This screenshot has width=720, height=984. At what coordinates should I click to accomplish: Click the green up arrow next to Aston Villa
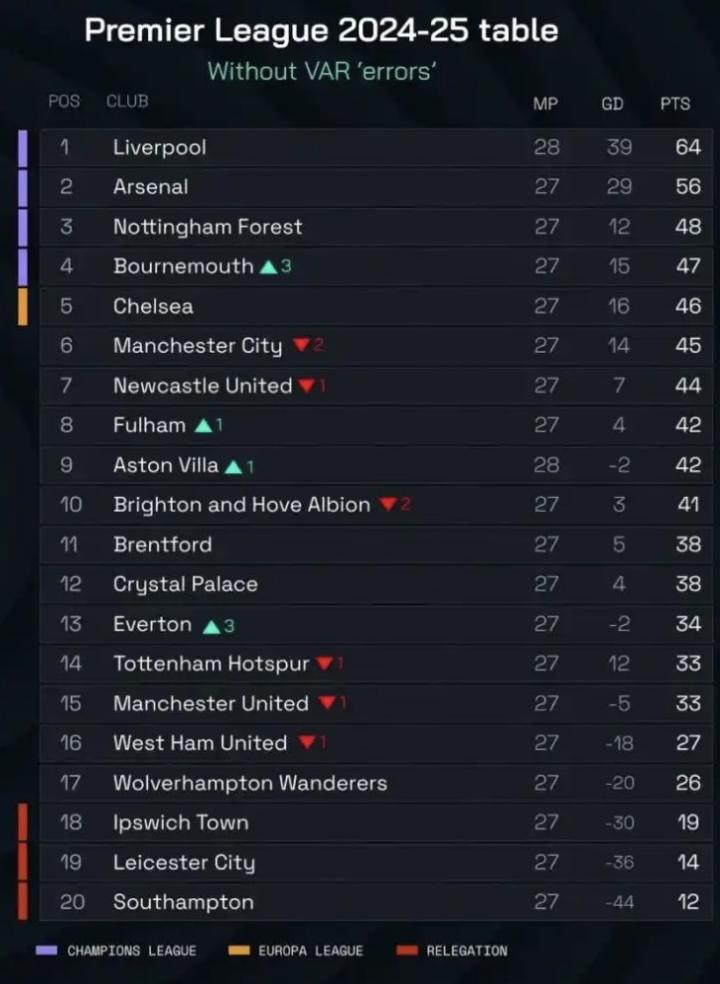[x=233, y=466]
